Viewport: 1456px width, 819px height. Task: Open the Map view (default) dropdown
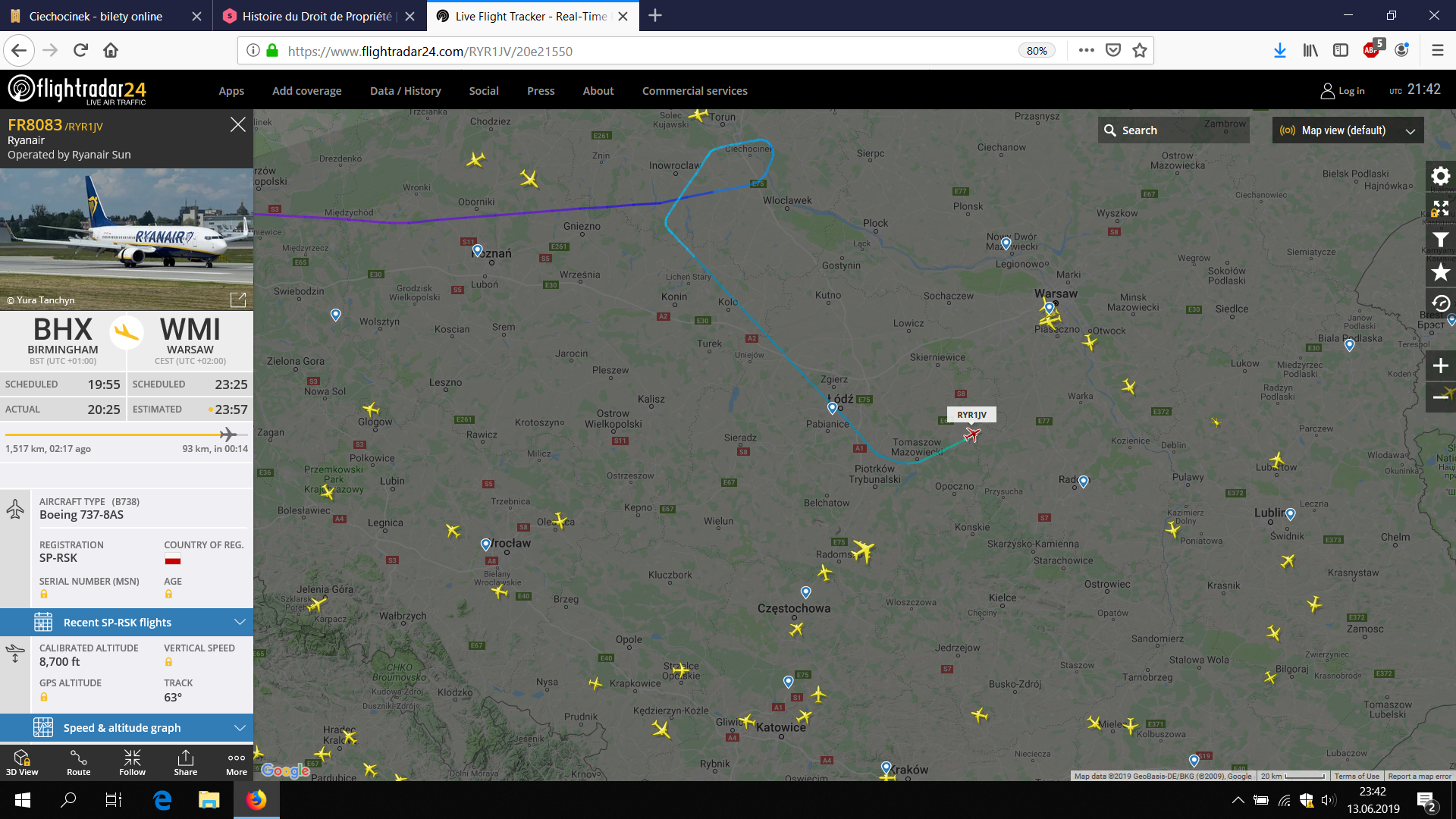[1348, 130]
